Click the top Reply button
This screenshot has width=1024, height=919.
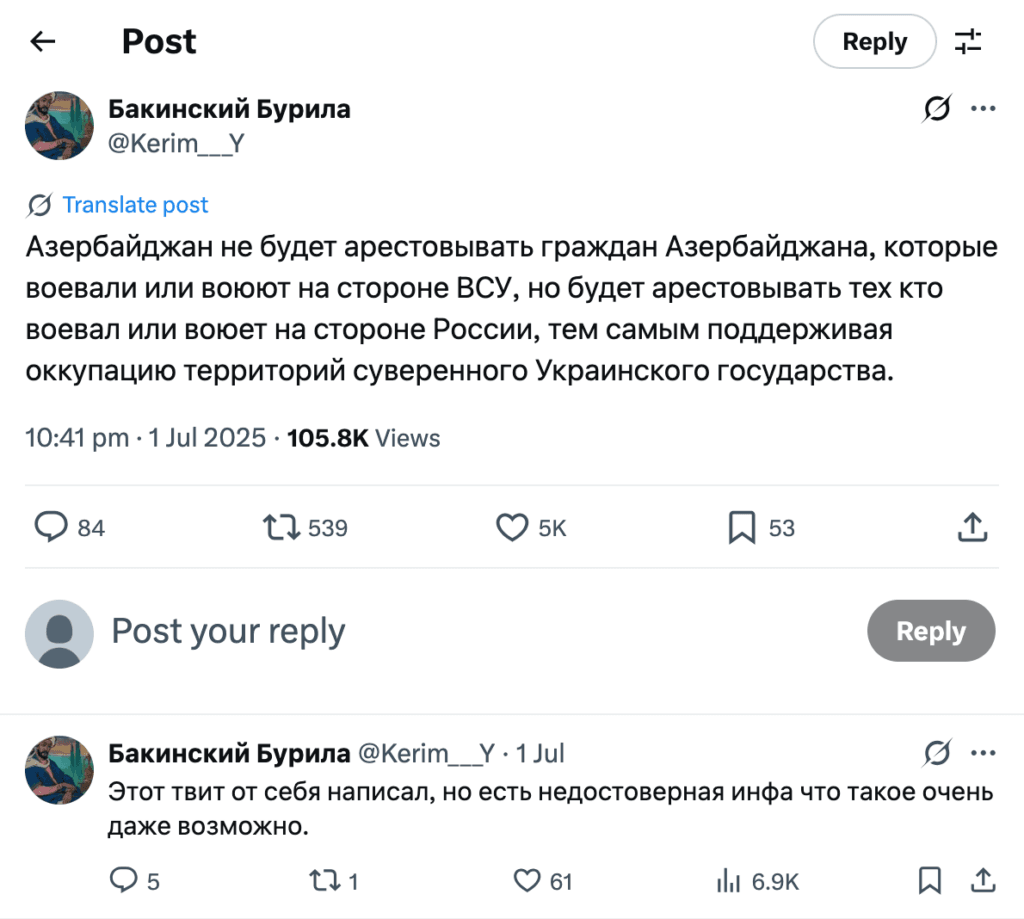(x=874, y=42)
